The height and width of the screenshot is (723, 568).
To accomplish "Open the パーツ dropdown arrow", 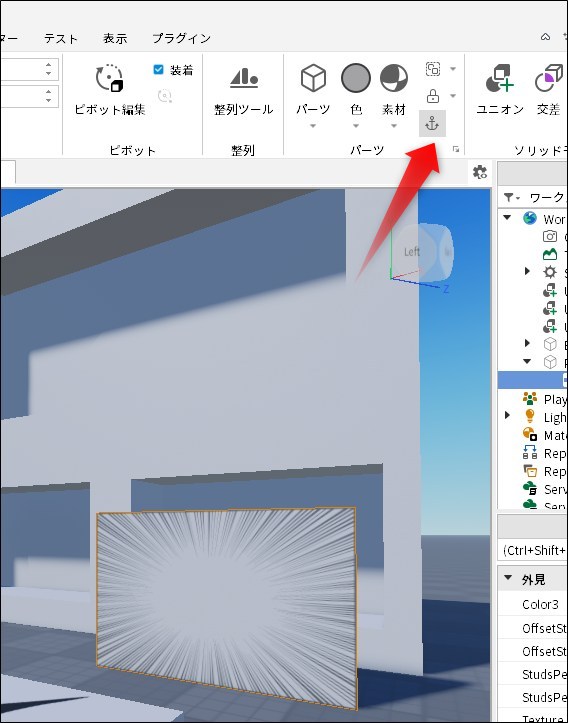I will click(x=313, y=126).
